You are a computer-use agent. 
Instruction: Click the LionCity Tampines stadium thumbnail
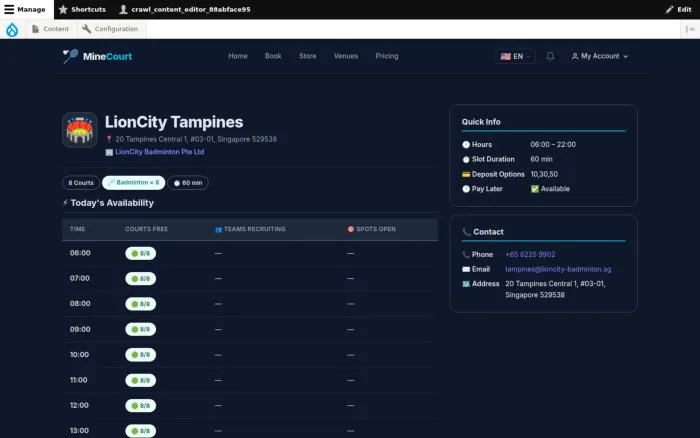point(79,130)
